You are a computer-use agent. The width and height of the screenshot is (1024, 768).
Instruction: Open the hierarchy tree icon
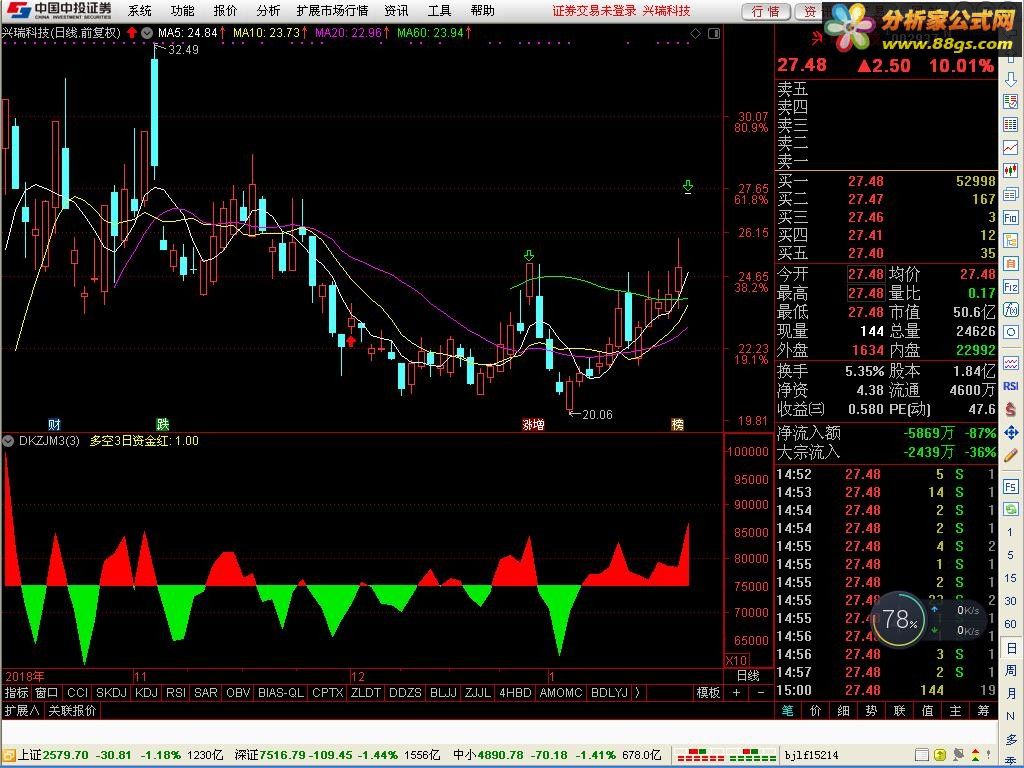pyautogui.click(x=1010, y=240)
